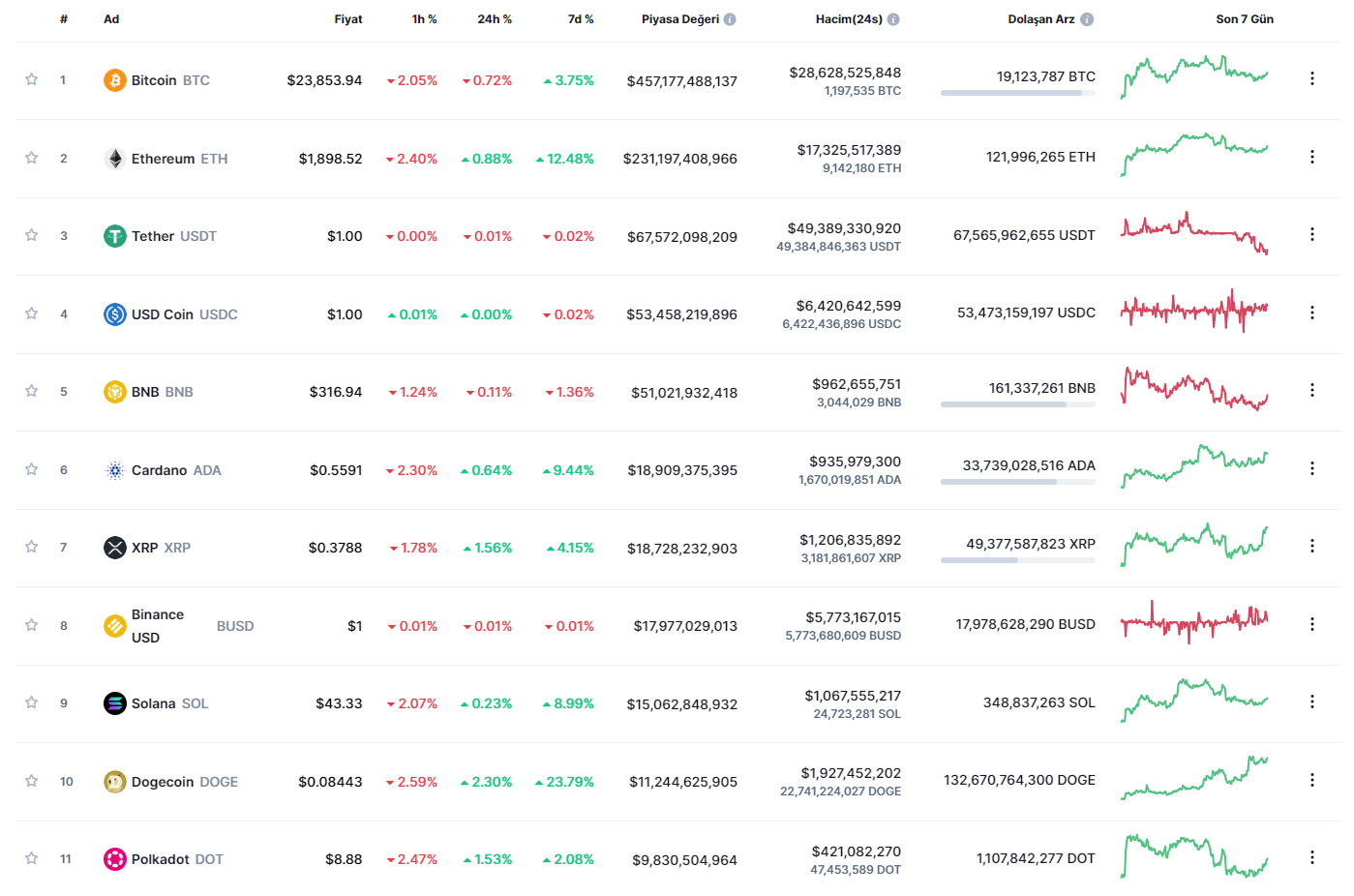Image resolution: width=1354 pixels, height=896 pixels.
Task: Click the Ethereum ETH logo icon
Action: pos(115,158)
